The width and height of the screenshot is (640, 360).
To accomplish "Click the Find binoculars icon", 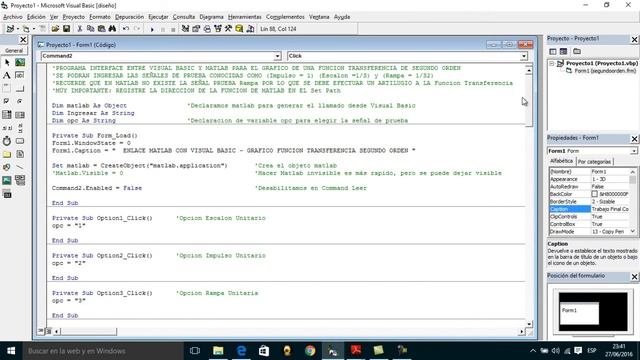I will (112, 29).
